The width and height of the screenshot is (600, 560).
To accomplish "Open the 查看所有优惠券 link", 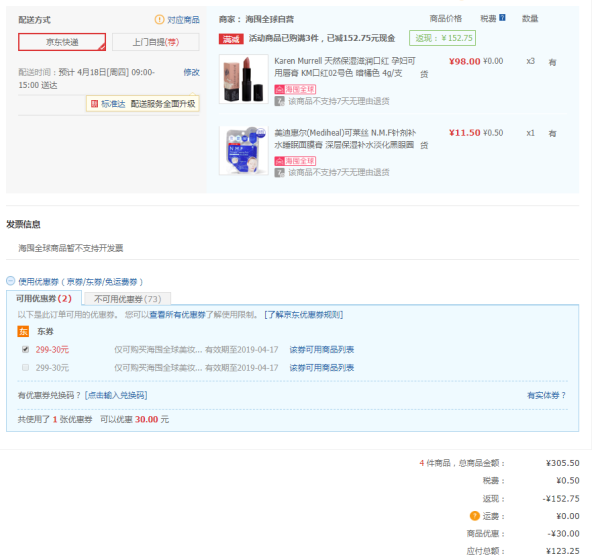I will (177, 315).
